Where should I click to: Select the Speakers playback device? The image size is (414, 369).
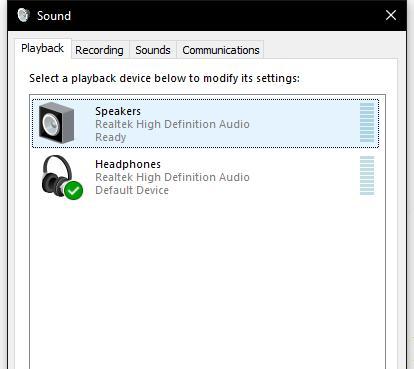[205, 123]
